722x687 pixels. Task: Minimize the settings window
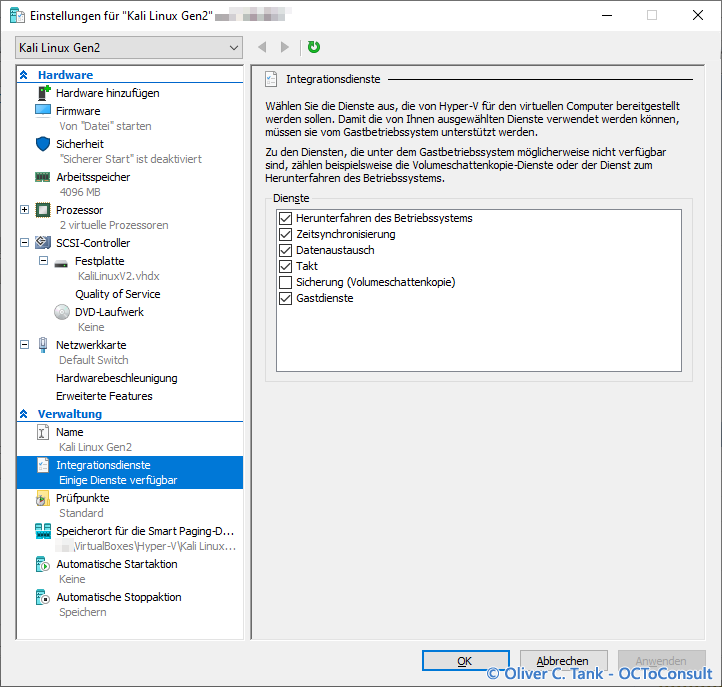607,15
